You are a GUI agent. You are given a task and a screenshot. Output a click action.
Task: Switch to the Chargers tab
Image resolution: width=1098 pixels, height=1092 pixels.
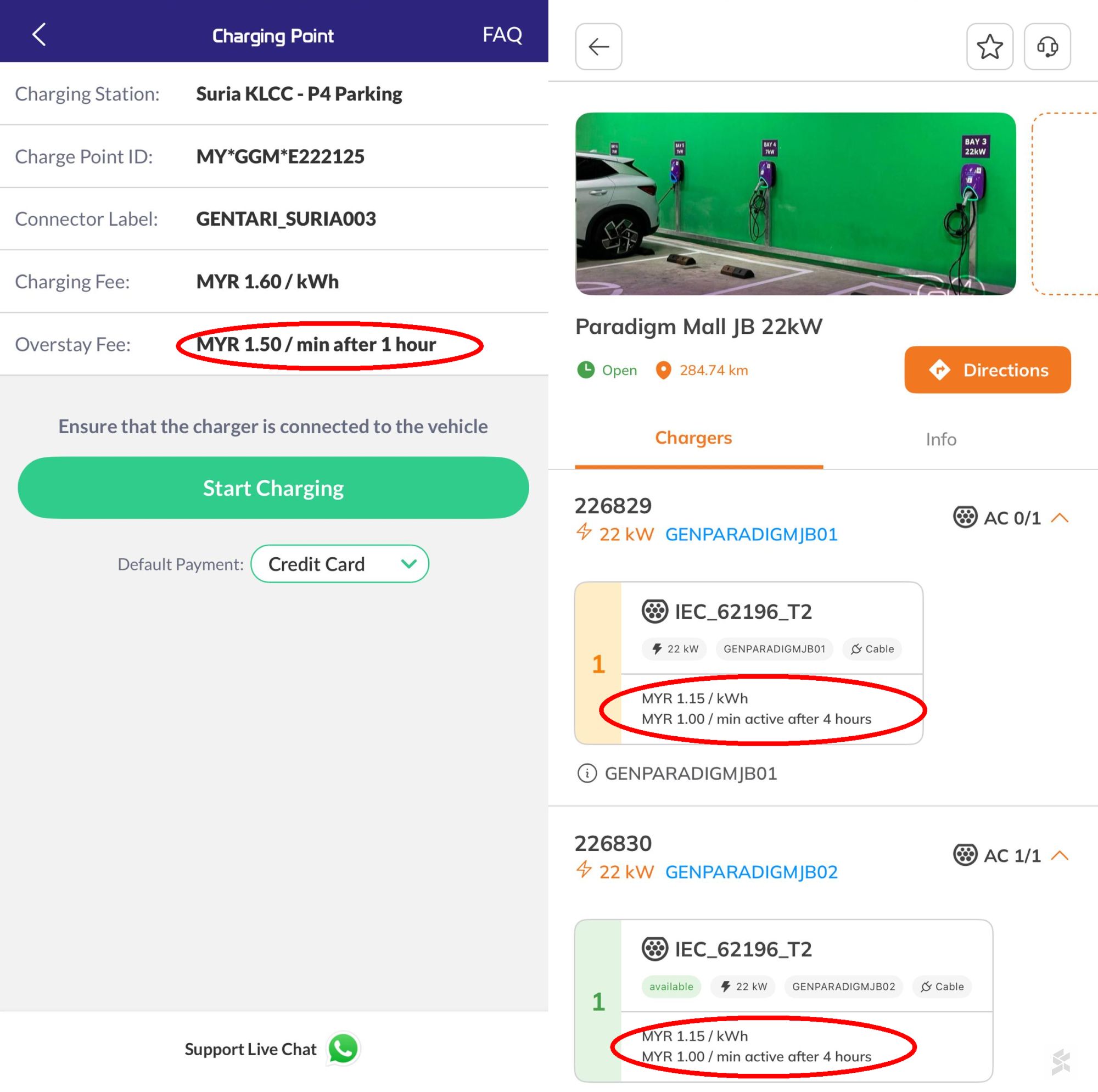tap(693, 438)
